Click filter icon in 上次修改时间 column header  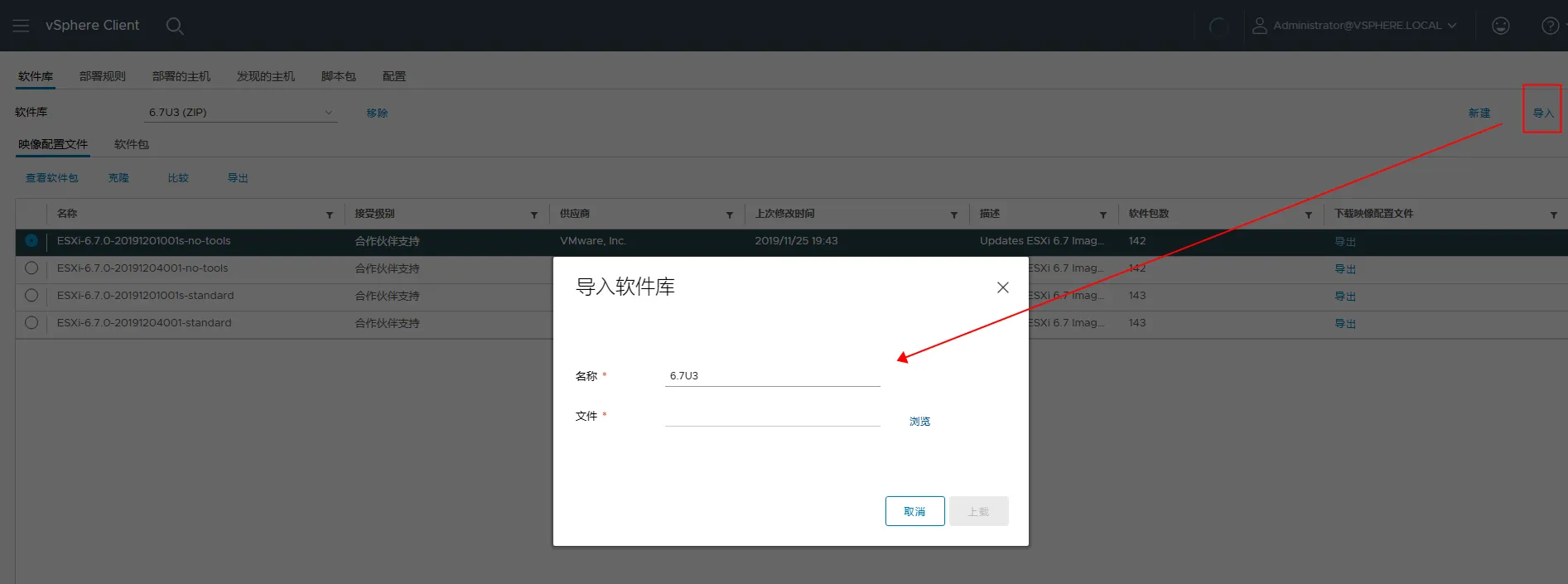click(954, 215)
